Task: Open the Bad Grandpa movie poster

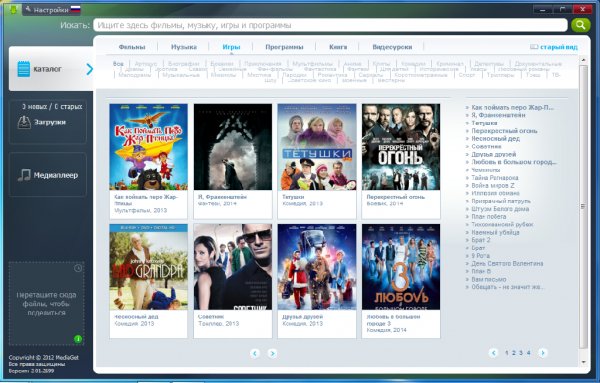Action: [x=148, y=267]
